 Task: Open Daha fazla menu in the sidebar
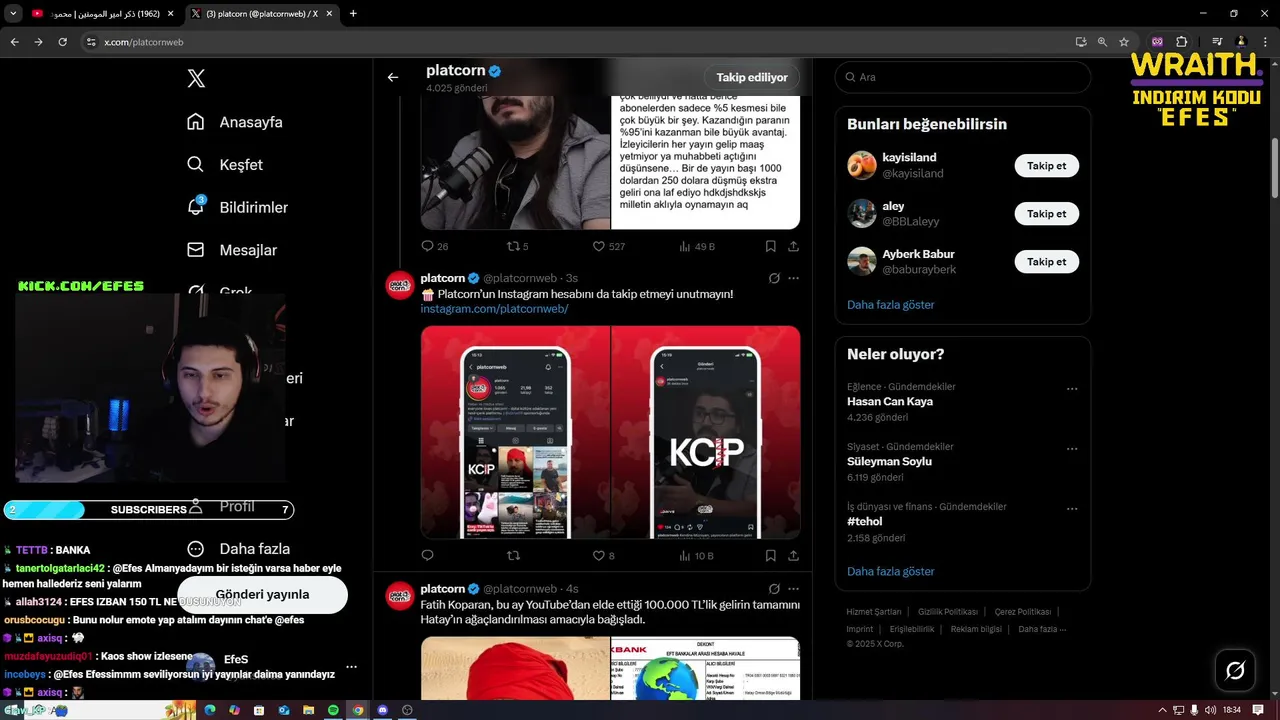pyautogui.click(x=238, y=549)
